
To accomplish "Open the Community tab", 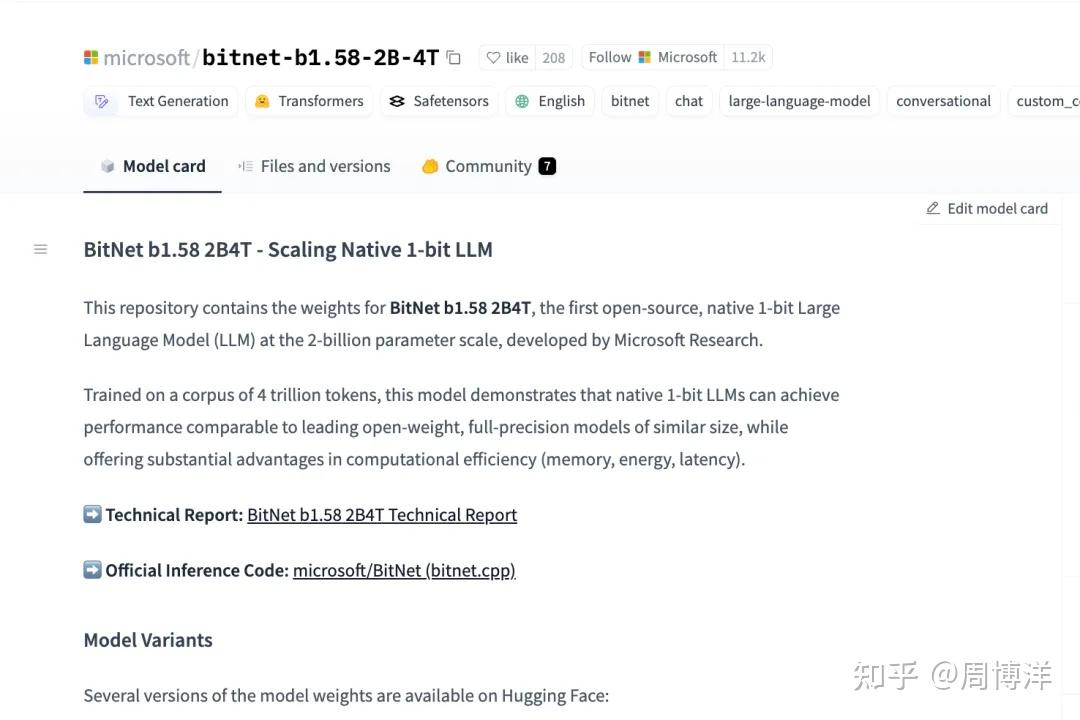I will pyautogui.click(x=488, y=165).
